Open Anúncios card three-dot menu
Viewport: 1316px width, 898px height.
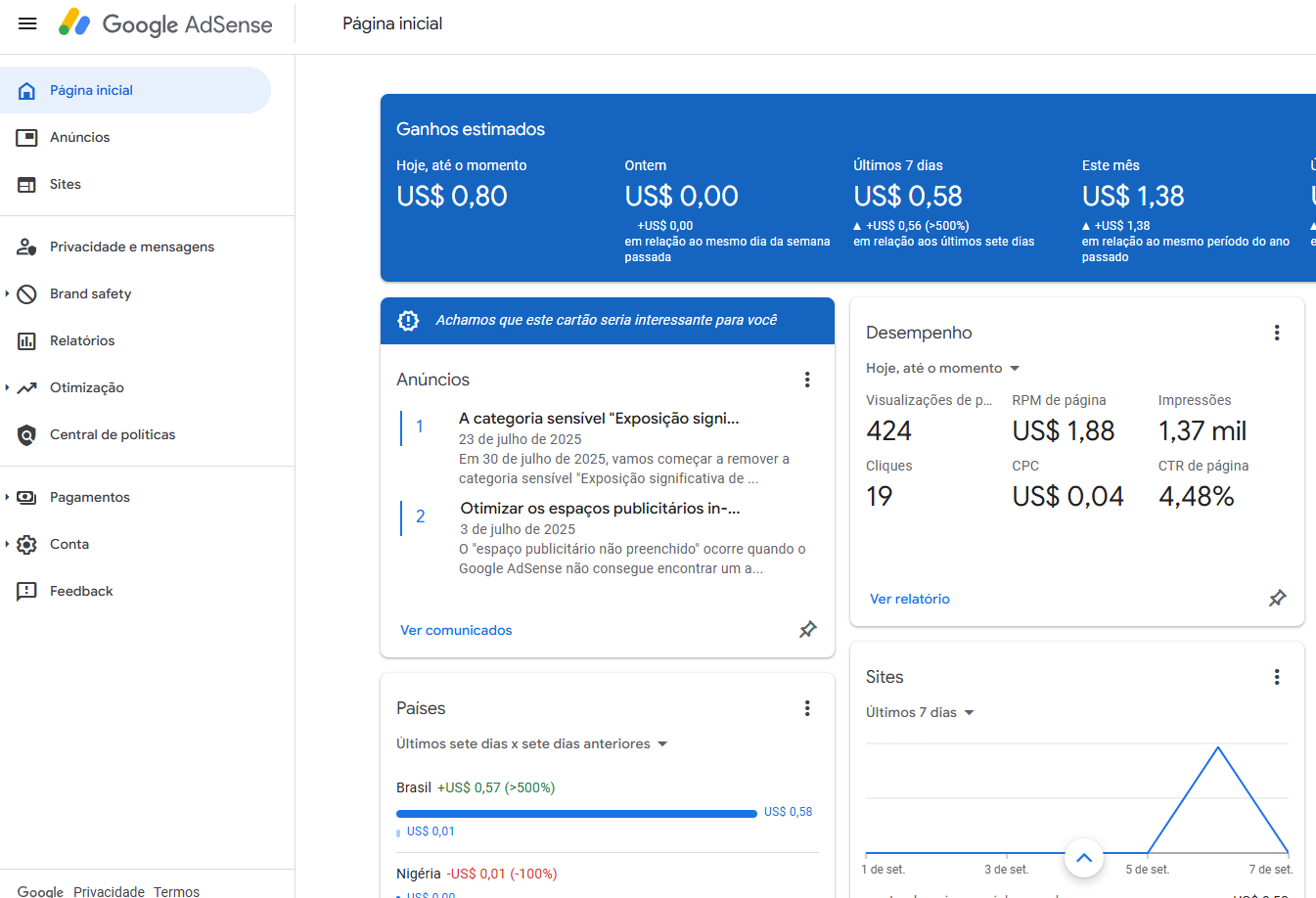pos(806,380)
